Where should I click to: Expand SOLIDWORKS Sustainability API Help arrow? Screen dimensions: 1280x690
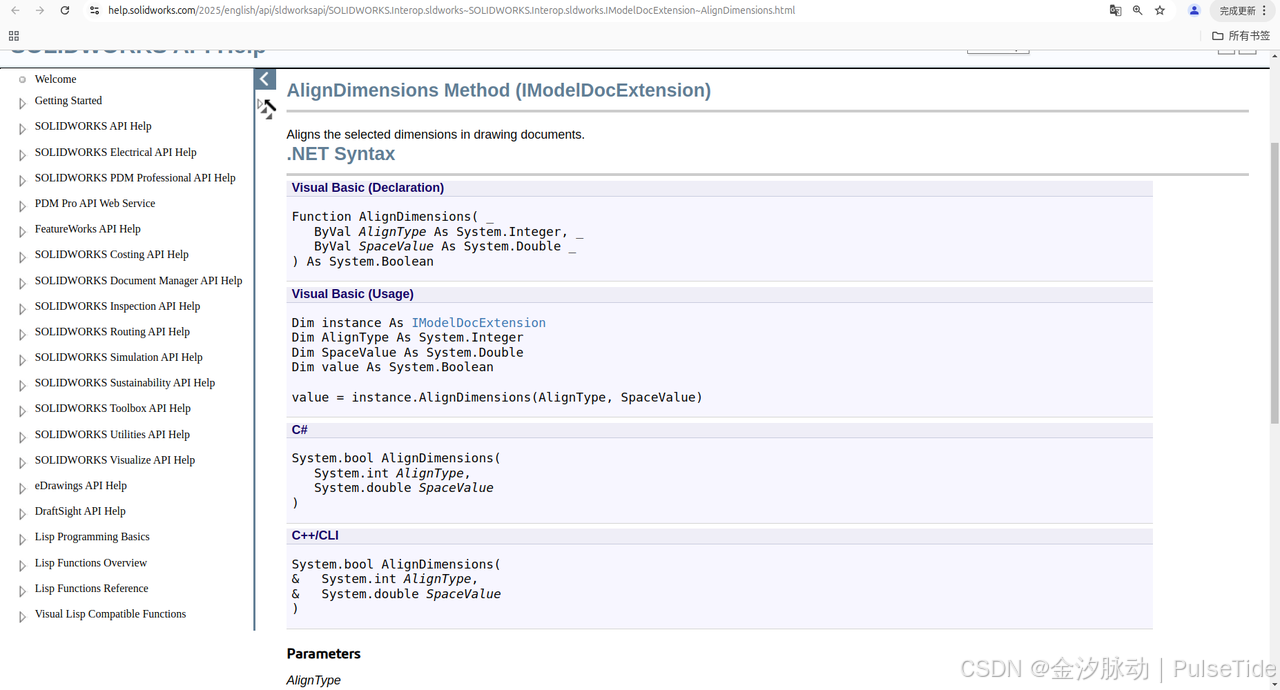(x=22, y=385)
